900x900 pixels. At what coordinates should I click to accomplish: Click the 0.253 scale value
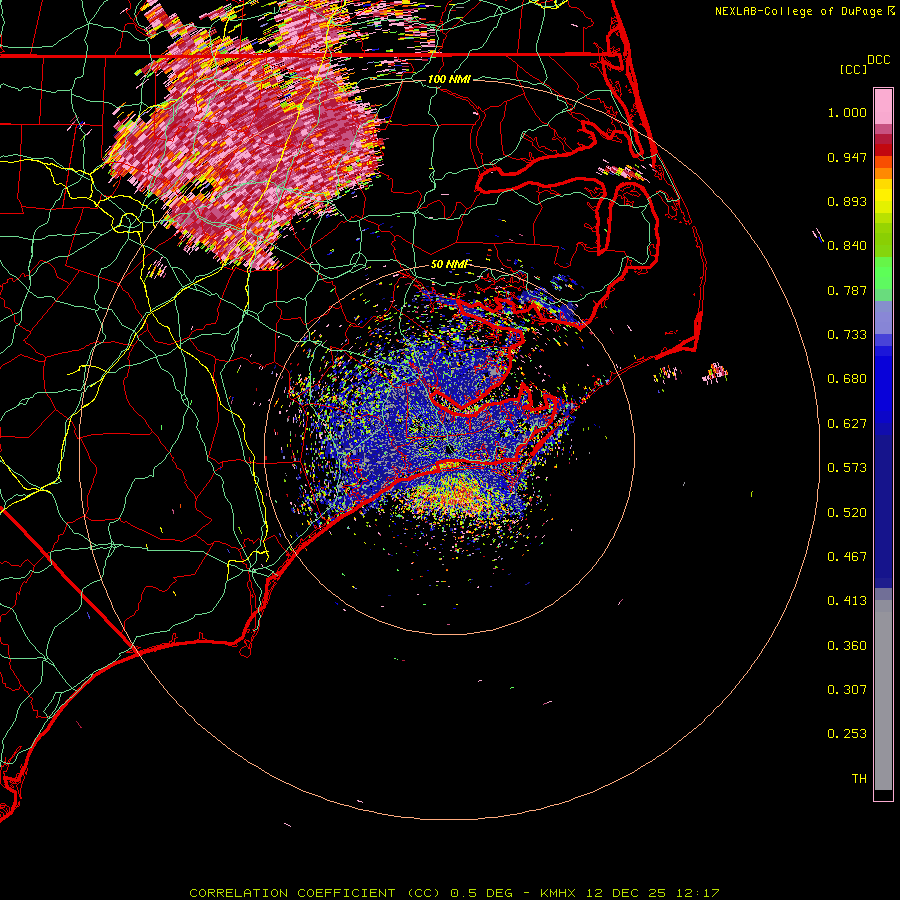pos(847,734)
